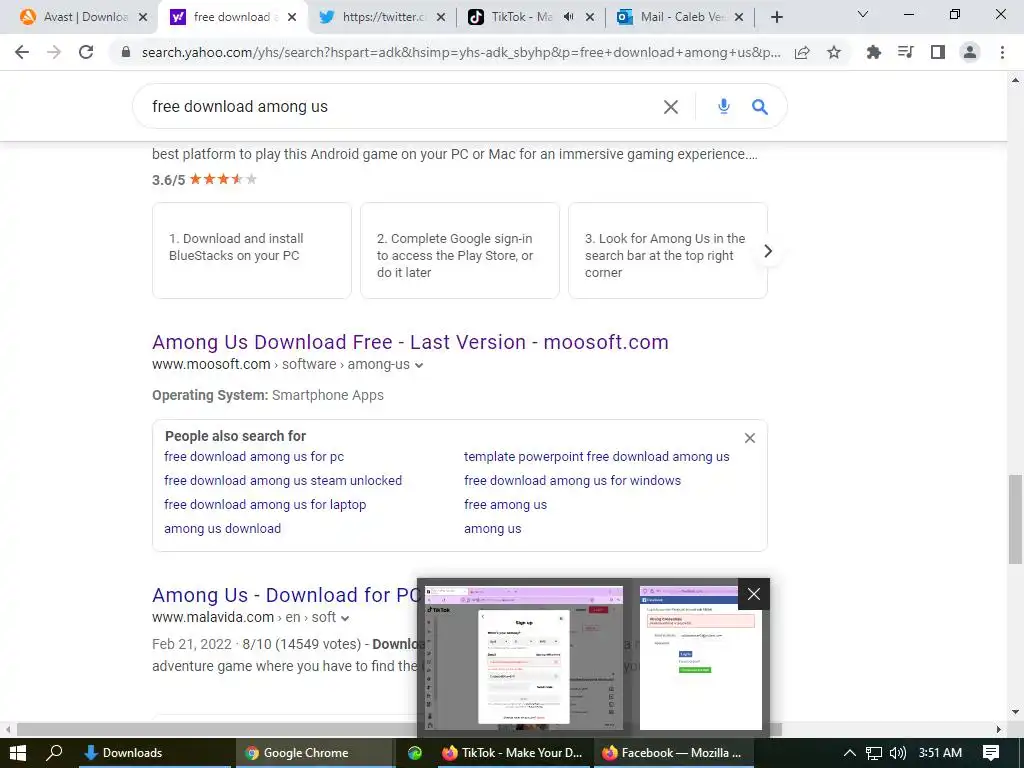Show hidden system tray icons
1024x768 pixels.
(850, 752)
